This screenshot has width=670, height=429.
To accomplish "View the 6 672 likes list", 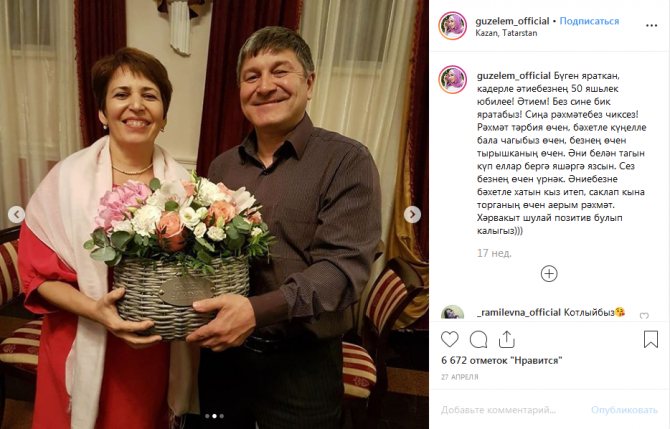I will tap(502, 361).
